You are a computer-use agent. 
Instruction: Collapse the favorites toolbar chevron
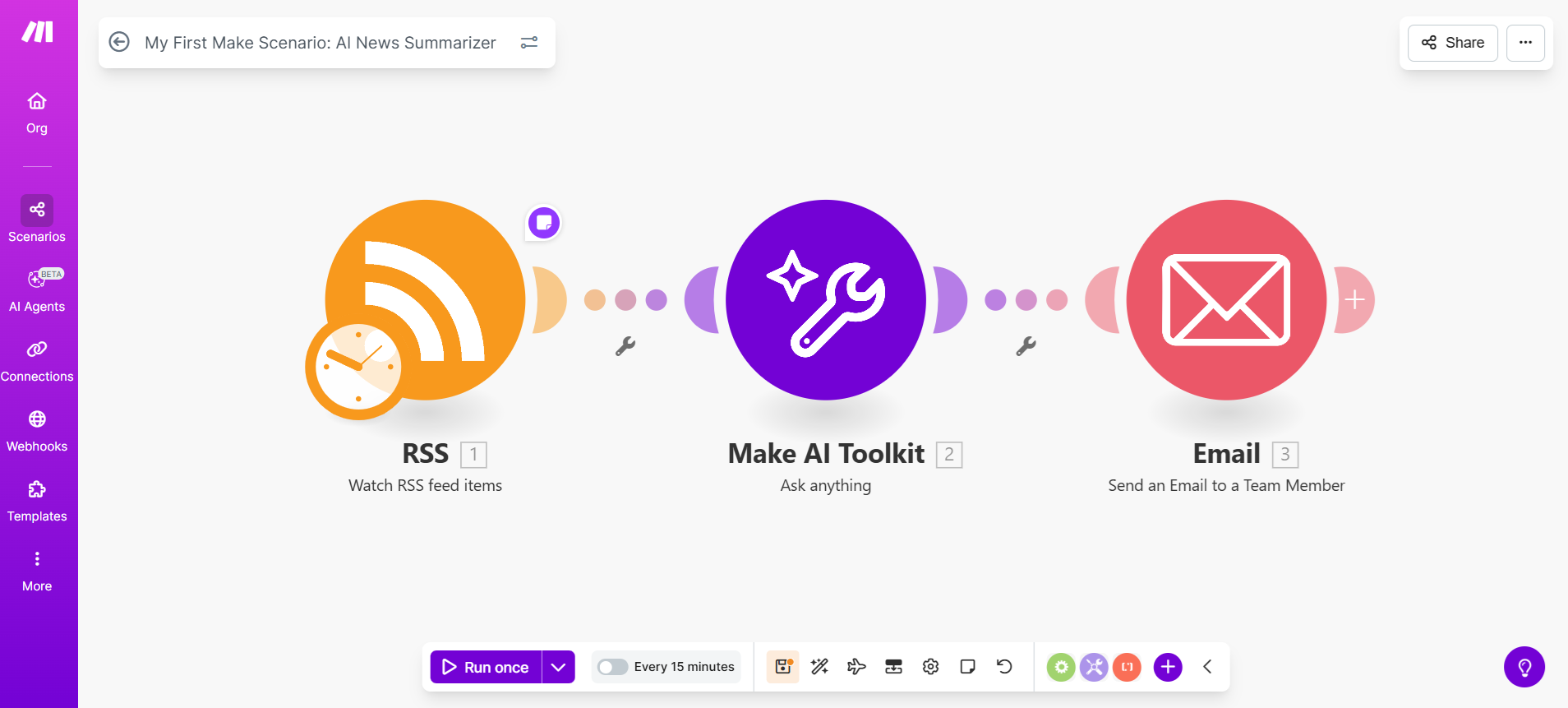pyautogui.click(x=1207, y=667)
